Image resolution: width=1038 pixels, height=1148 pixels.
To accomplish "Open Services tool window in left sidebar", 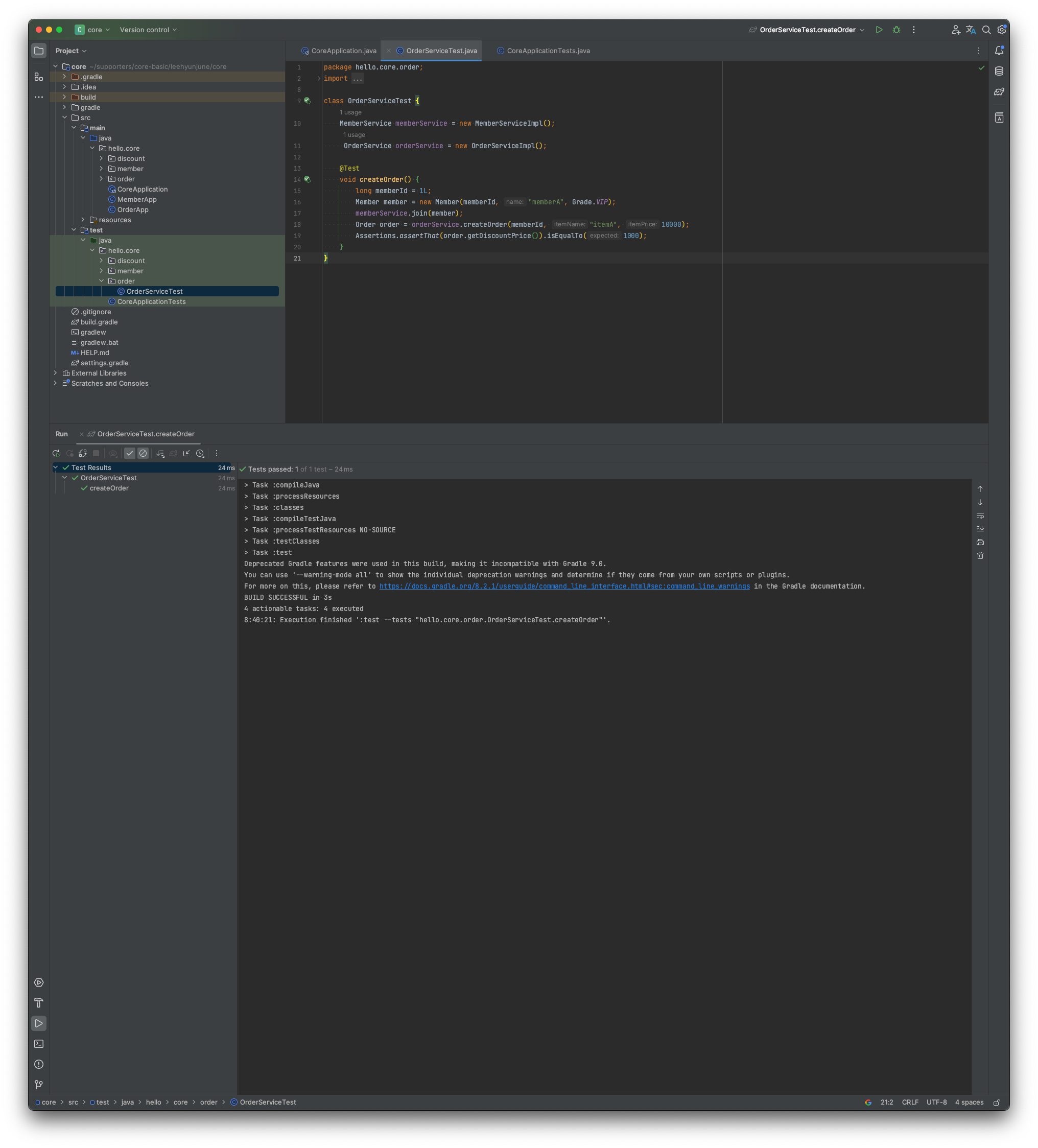I will 39,982.
